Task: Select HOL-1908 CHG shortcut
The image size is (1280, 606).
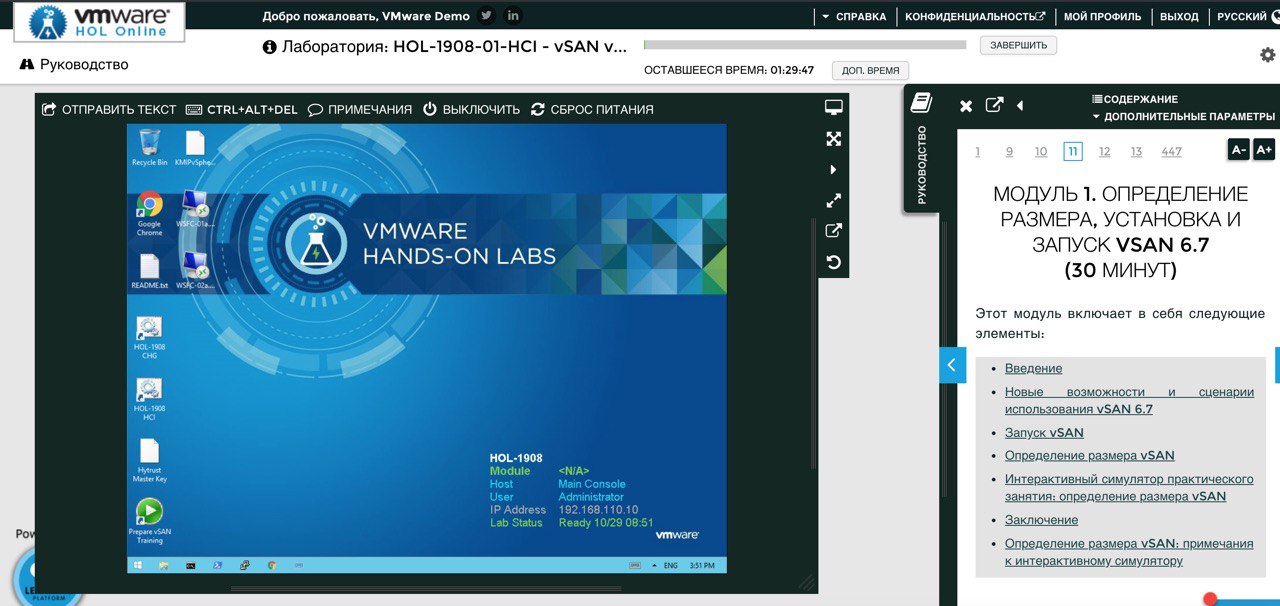Action: [x=149, y=338]
